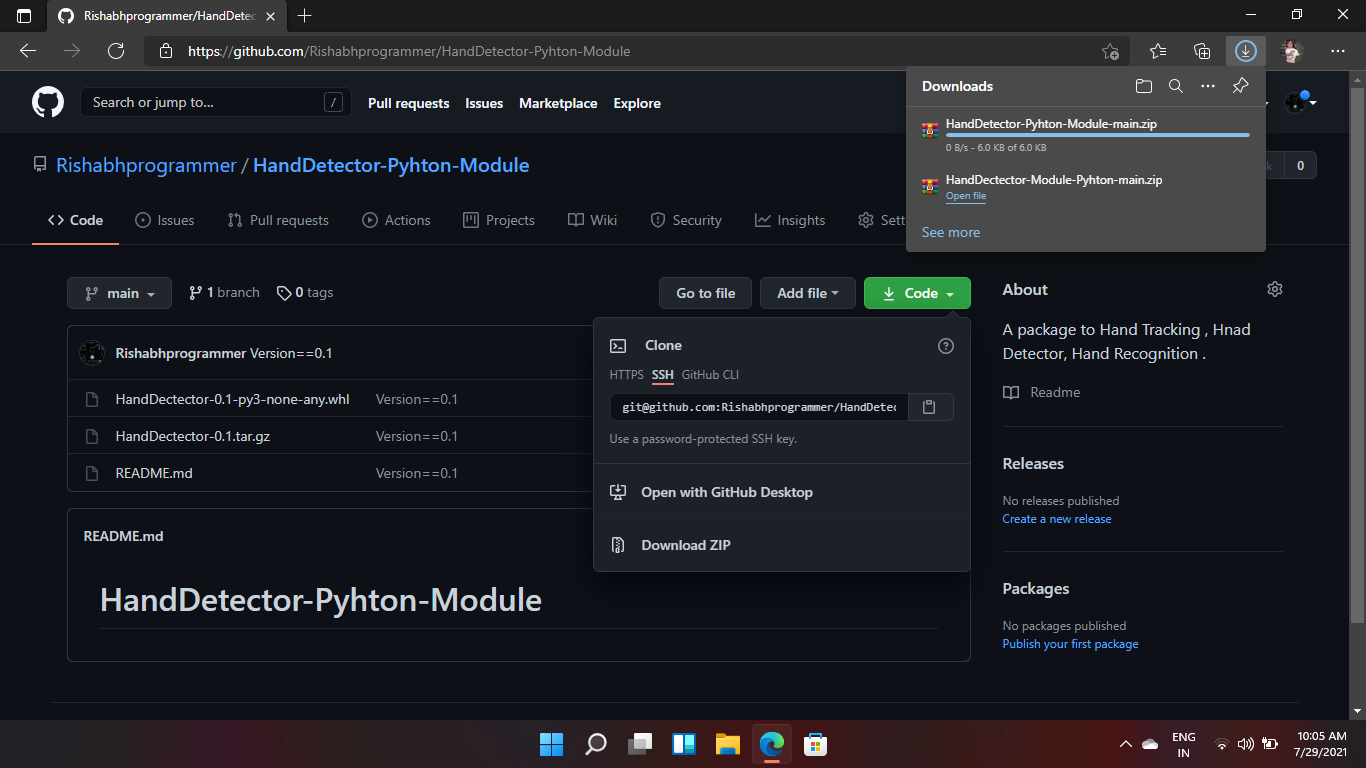Open the Edge profile avatar

(x=1292, y=51)
